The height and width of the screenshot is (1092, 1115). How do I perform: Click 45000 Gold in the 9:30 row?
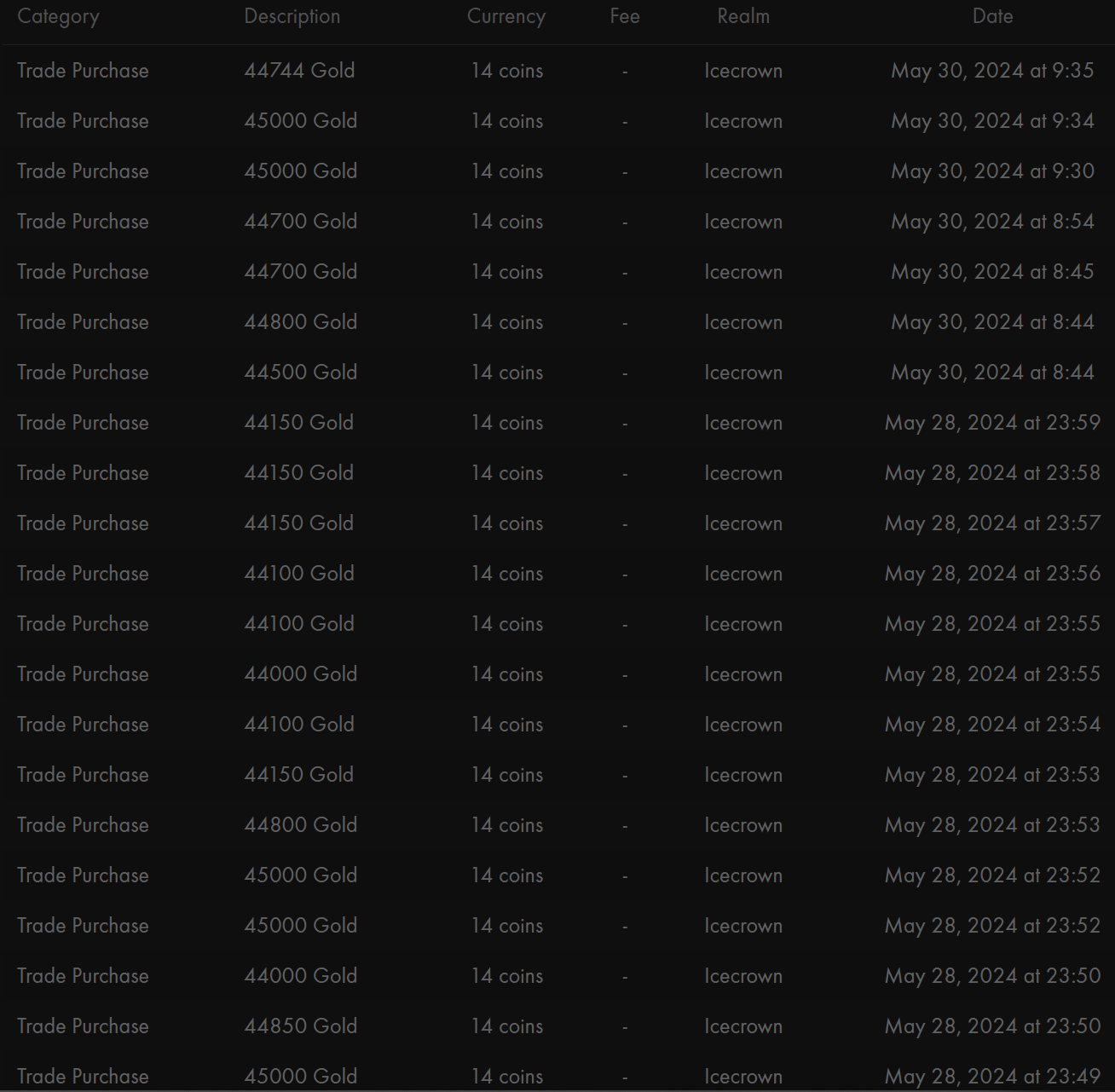300,171
